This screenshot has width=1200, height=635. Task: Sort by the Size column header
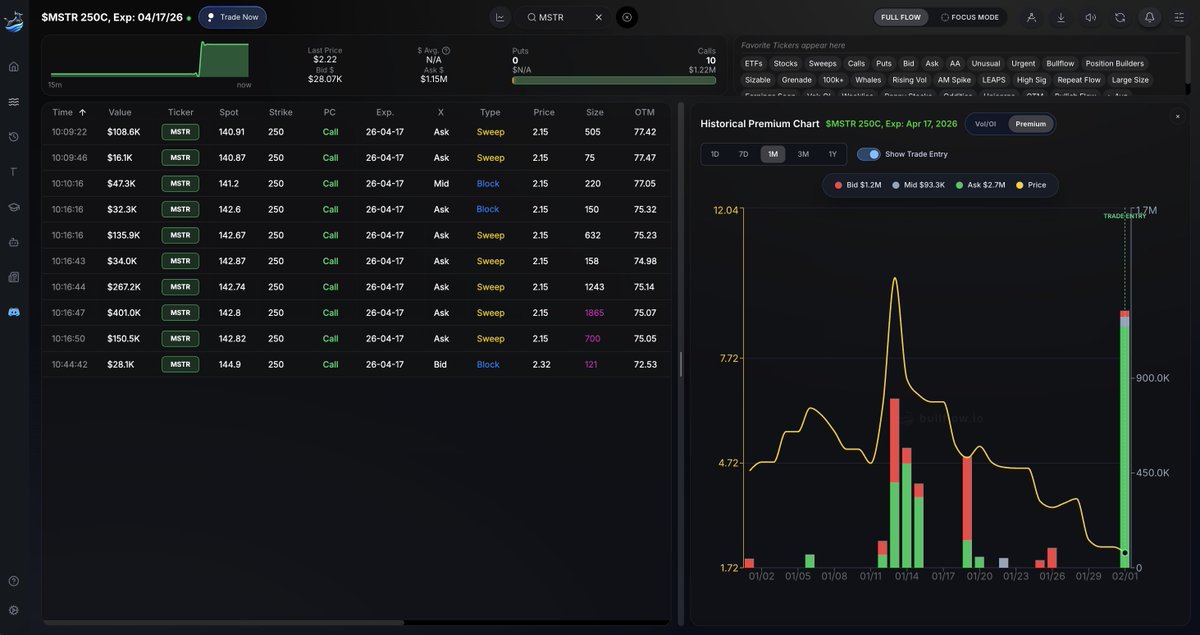[595, 112]
